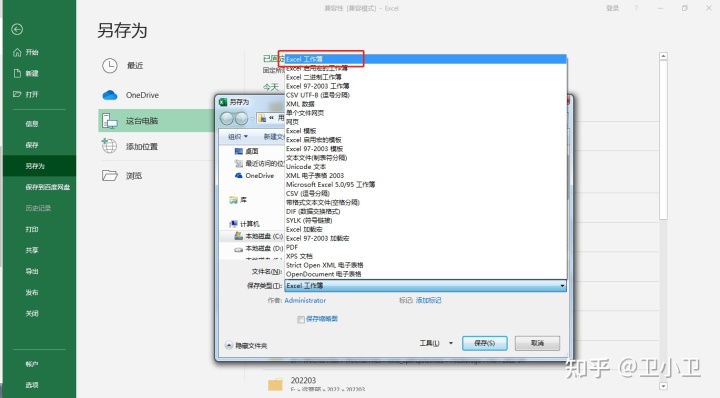
Task: Choose Excel 二进制工作簿 from the list
Action: [314, 77]
